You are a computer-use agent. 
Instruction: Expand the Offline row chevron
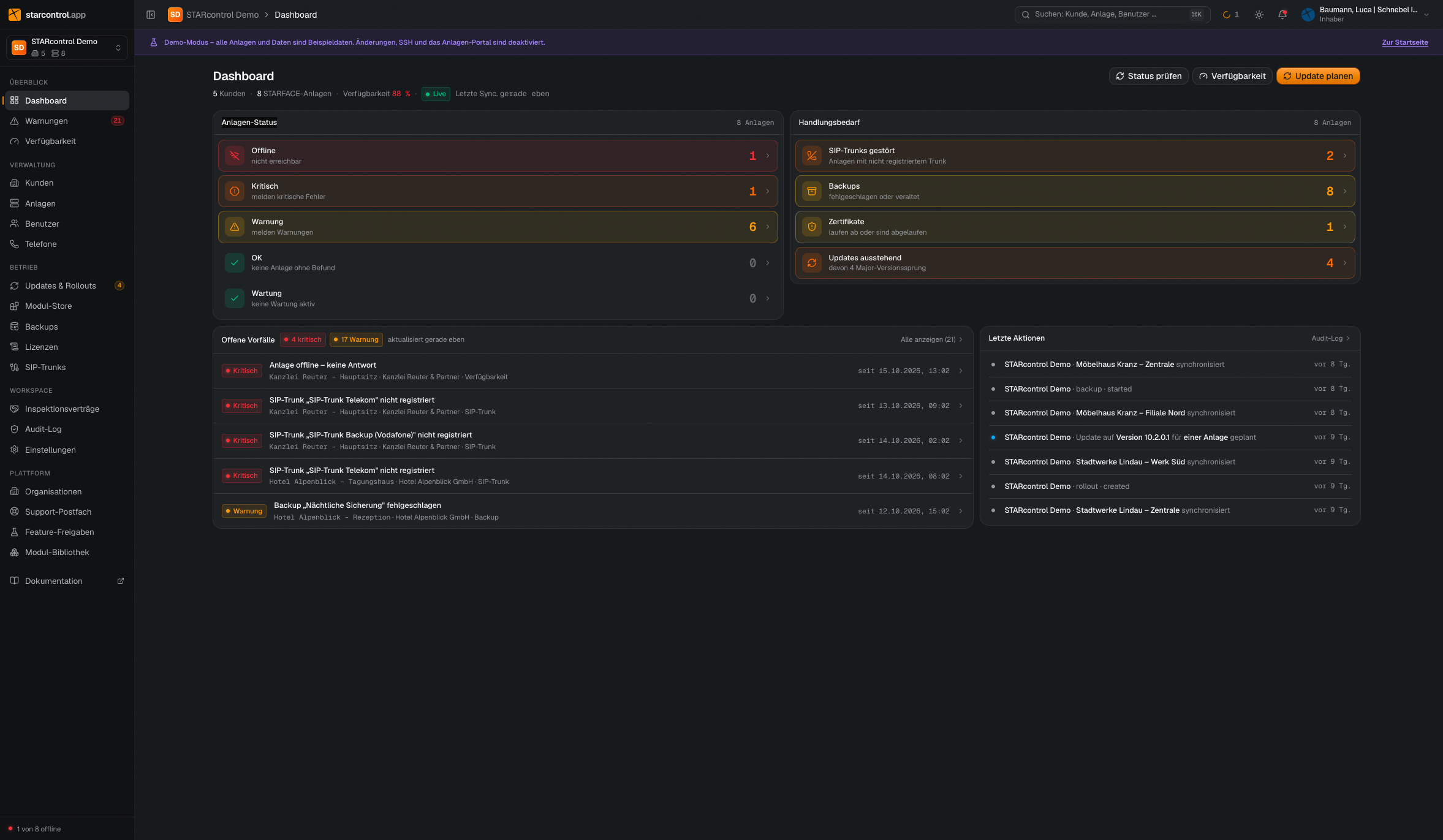[x=768, y=156]
